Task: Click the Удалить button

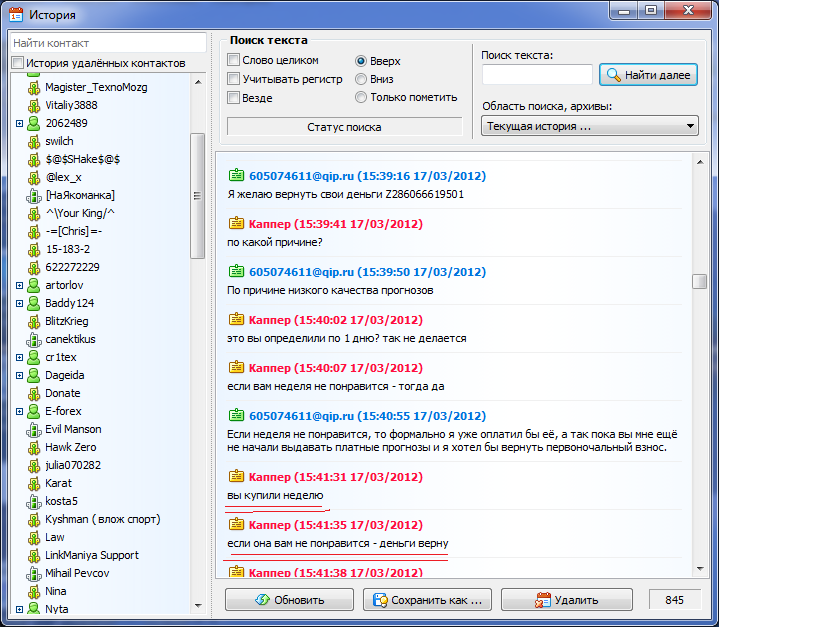Action: 567,600
